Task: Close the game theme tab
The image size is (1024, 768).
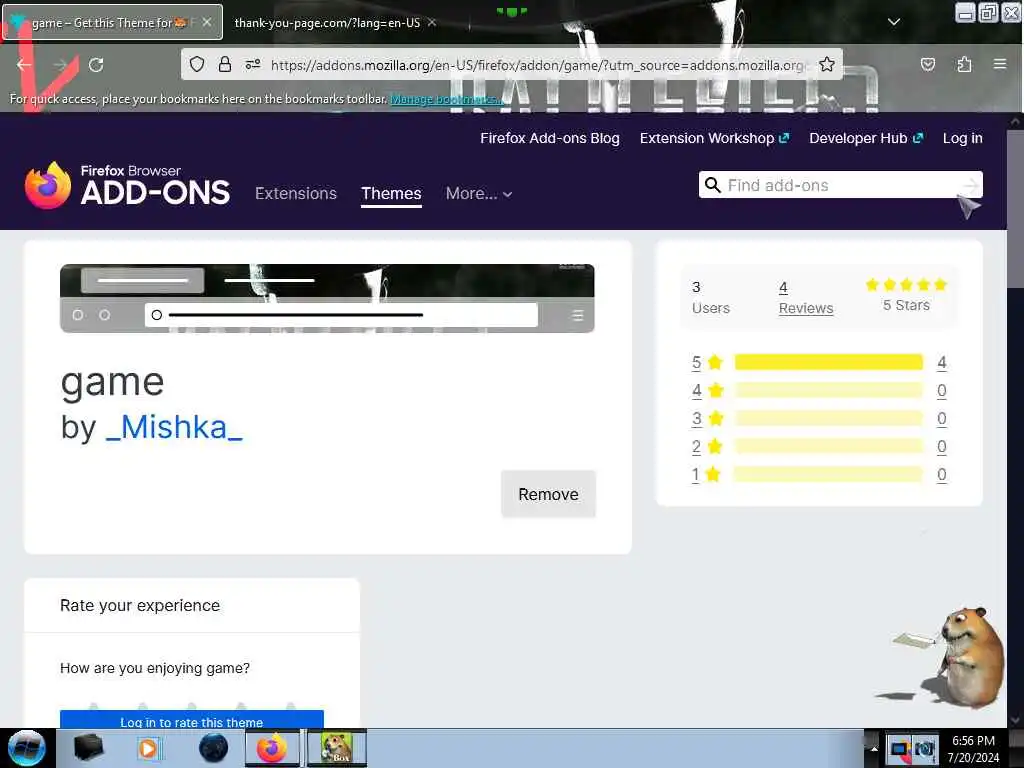Action: coord(207,22)
